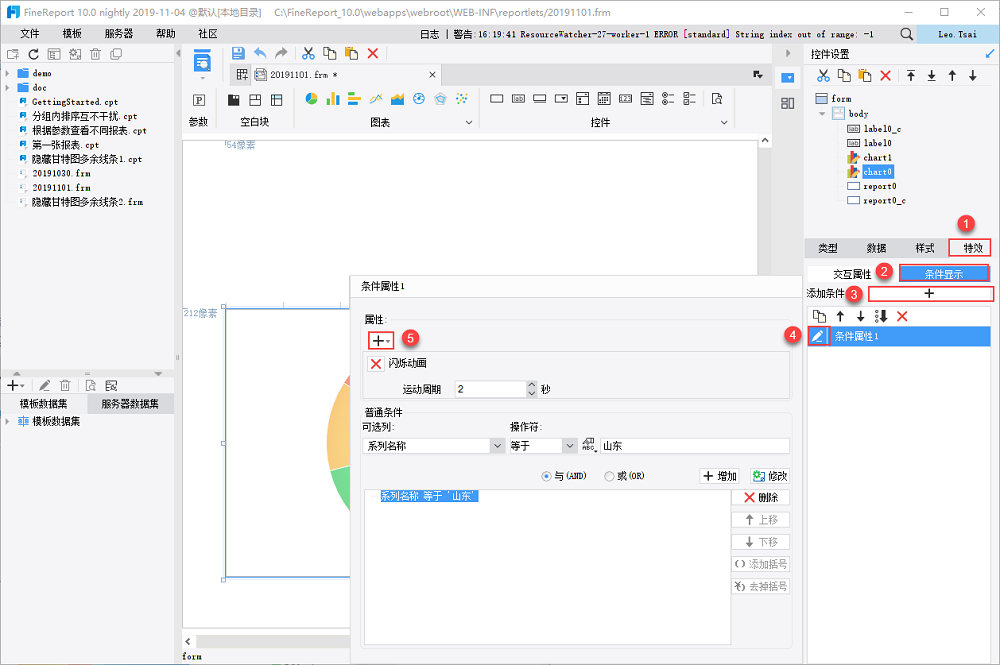The image size is (1000, 665).
Task: Switch to the 样式 tab
Action: (925, 248)
